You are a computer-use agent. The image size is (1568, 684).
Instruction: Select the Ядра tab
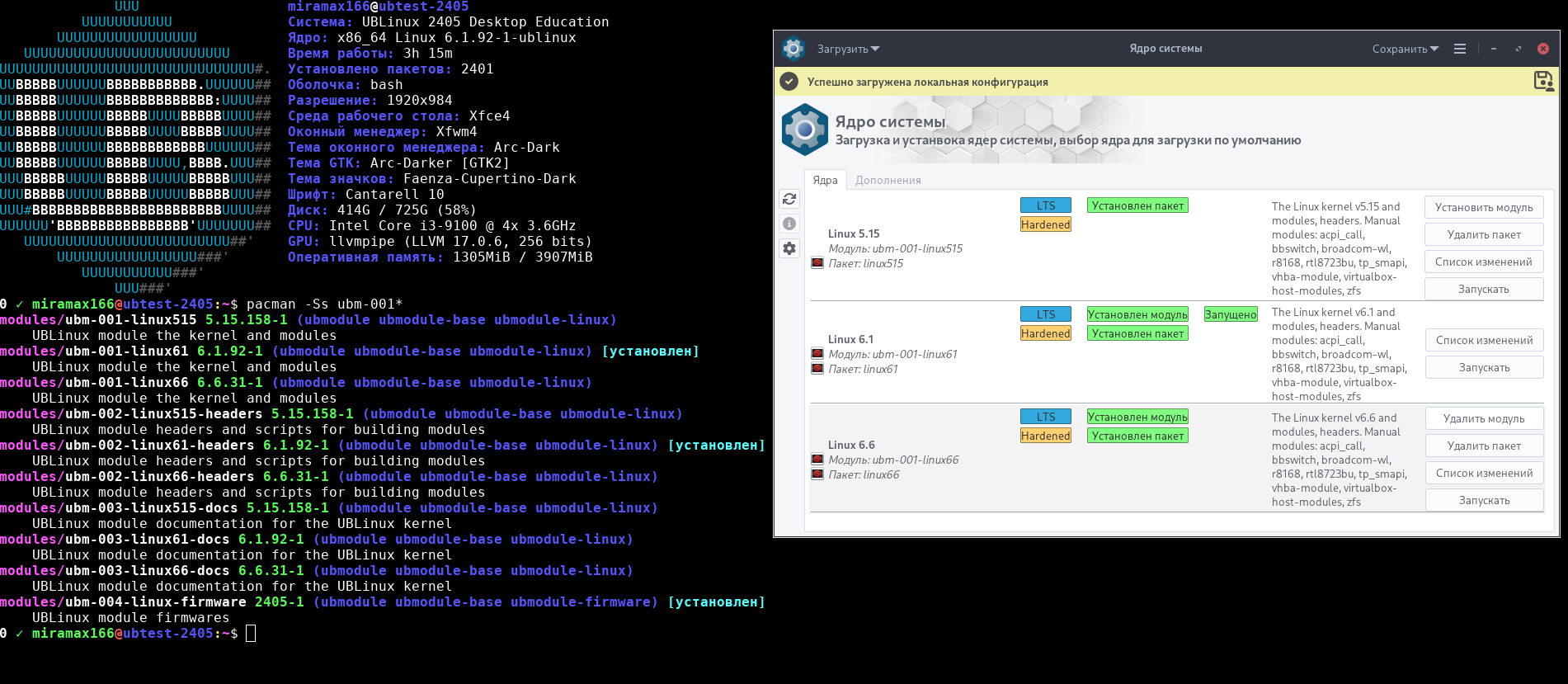tap(825, 180)
